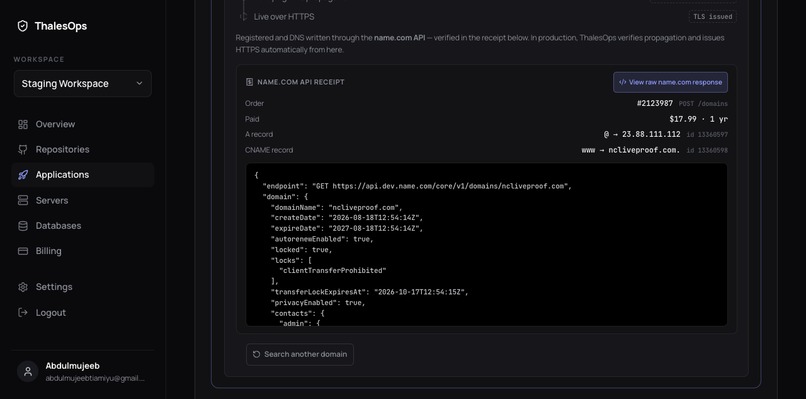Click the Databases cylinder icon

pos(23,226)
